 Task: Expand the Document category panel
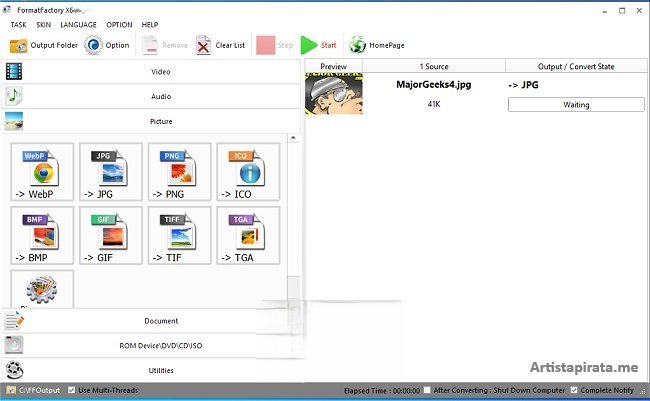click(x=151, y=321)
